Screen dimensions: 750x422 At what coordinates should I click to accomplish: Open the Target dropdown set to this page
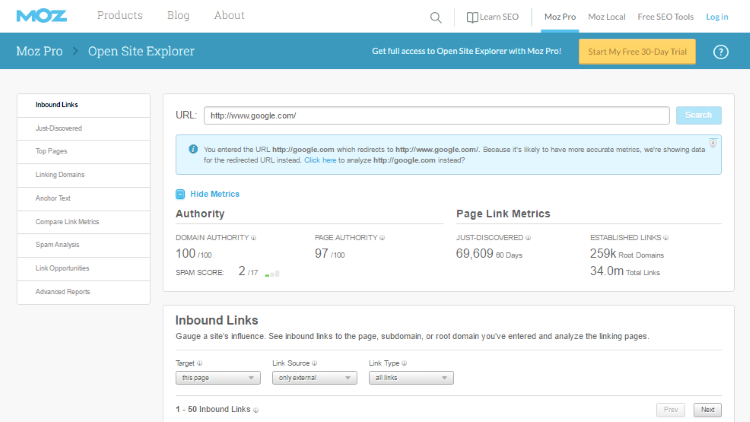218,378
